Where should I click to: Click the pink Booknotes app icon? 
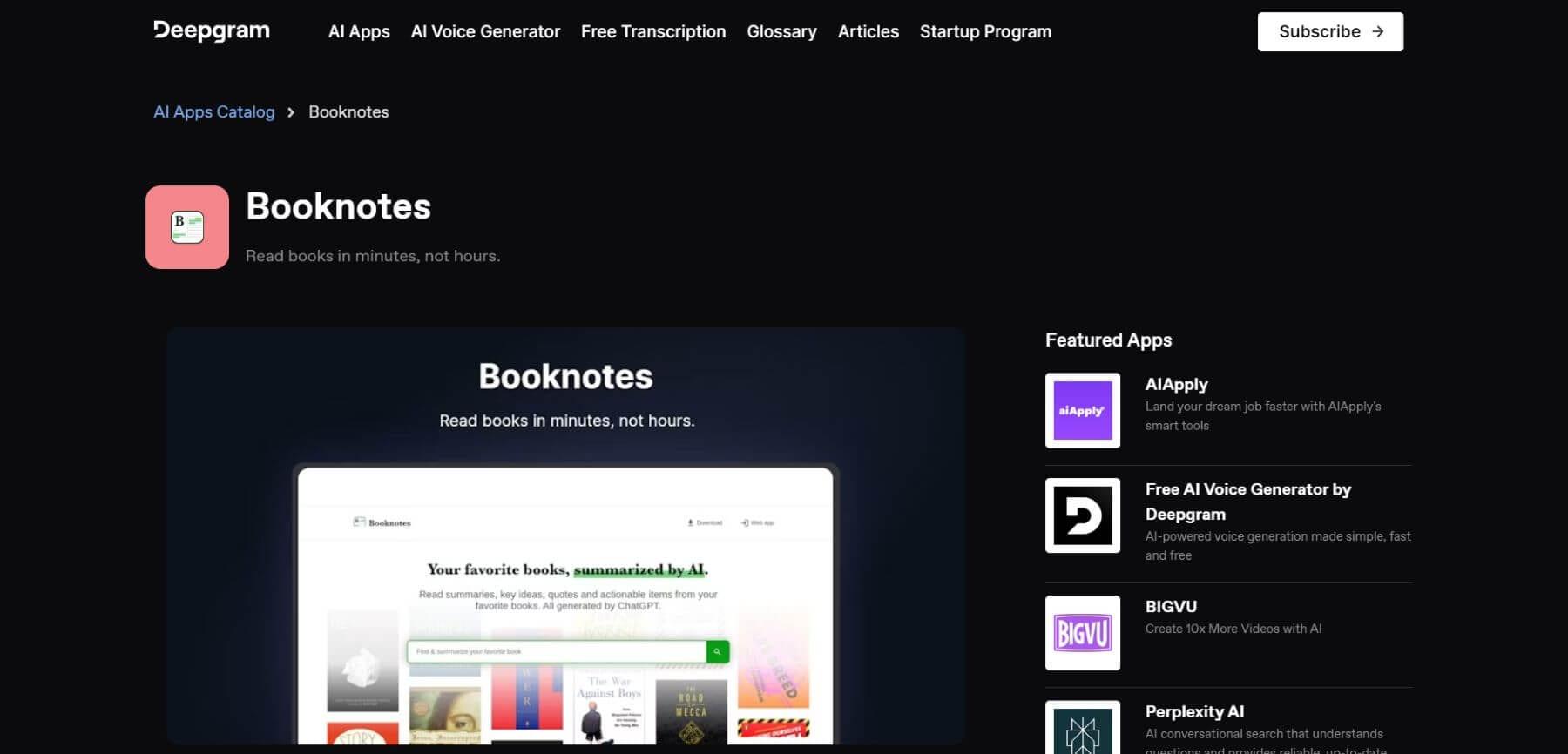pos(187,227)
